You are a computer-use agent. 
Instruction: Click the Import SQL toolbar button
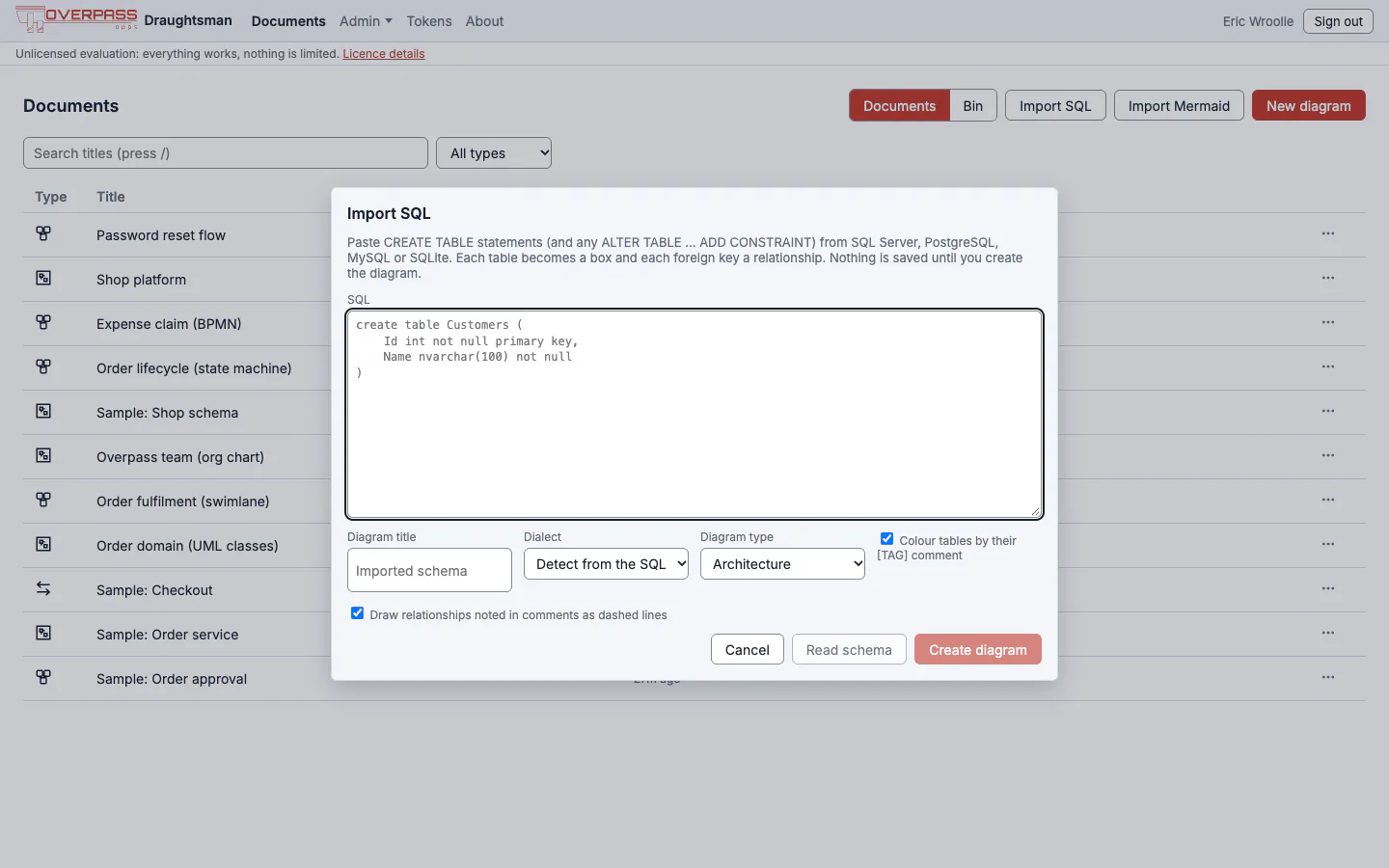click(1055, 106)
